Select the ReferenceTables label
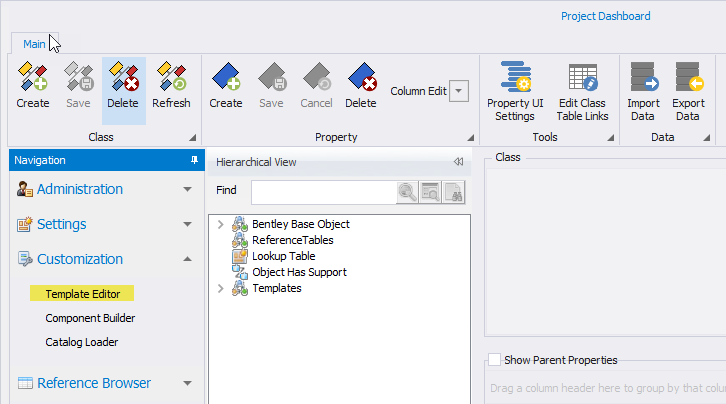This screenshot has width=726, height=404. click(x=293, y=240)
